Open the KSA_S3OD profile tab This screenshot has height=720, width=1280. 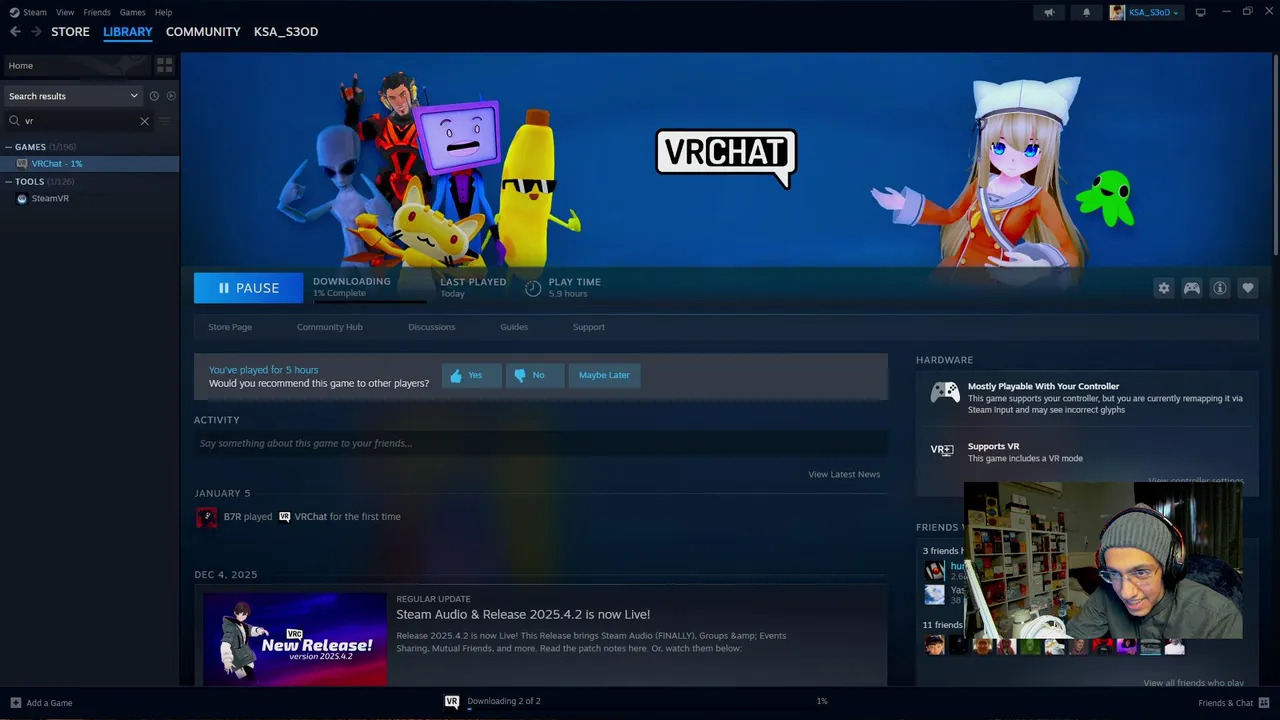pyautogui.click(x=286, y=32)
